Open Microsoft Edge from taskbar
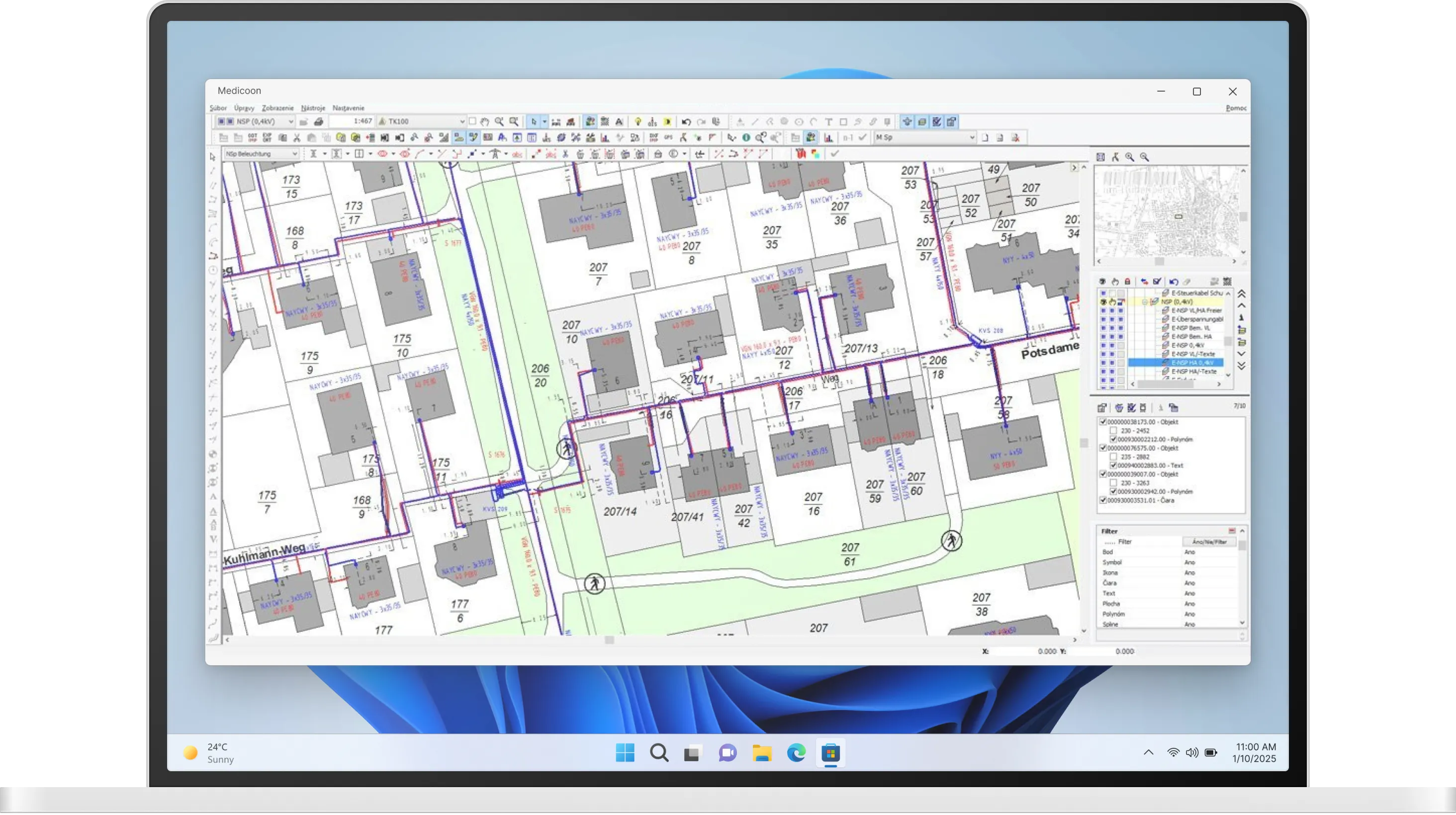Viewport: 1456px width, 815px height. point(796,753)
